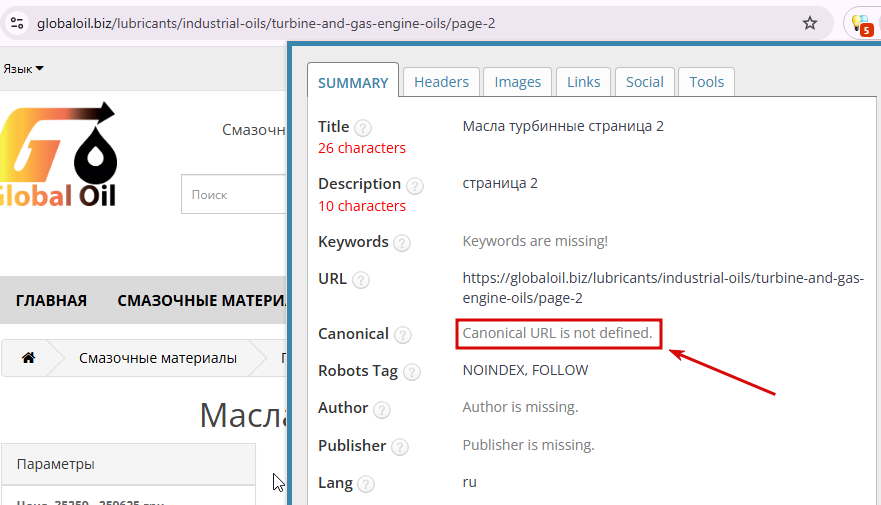Click the home icon in breadcrumbs
Image resolution: width=881 pixels, height=505 pixels.
click(28, 358)
